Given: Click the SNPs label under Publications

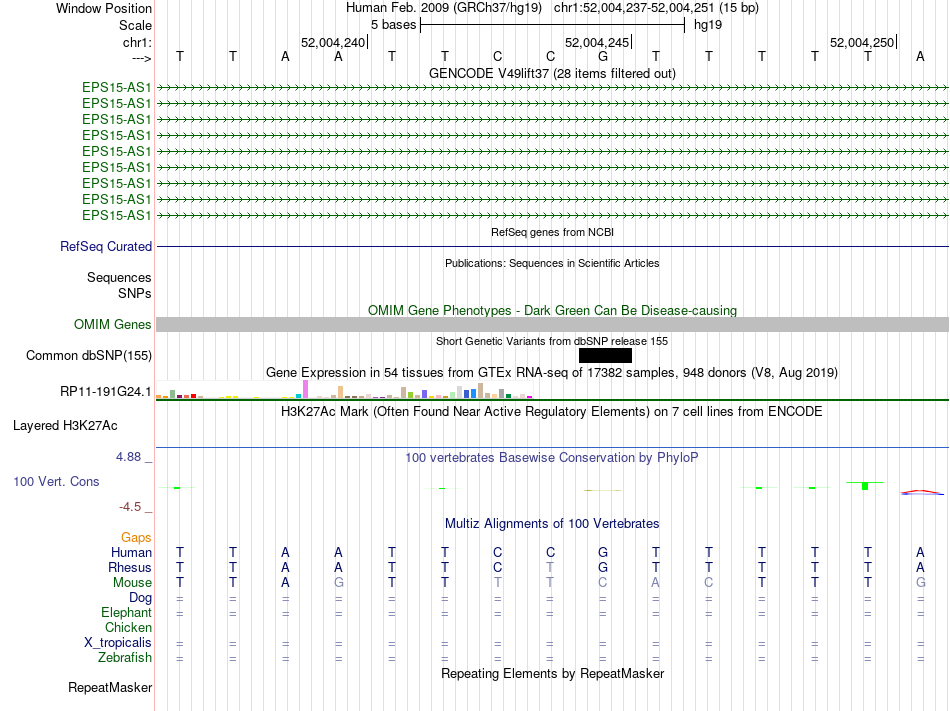Looking at the screenshot, I should coord(135,293).
